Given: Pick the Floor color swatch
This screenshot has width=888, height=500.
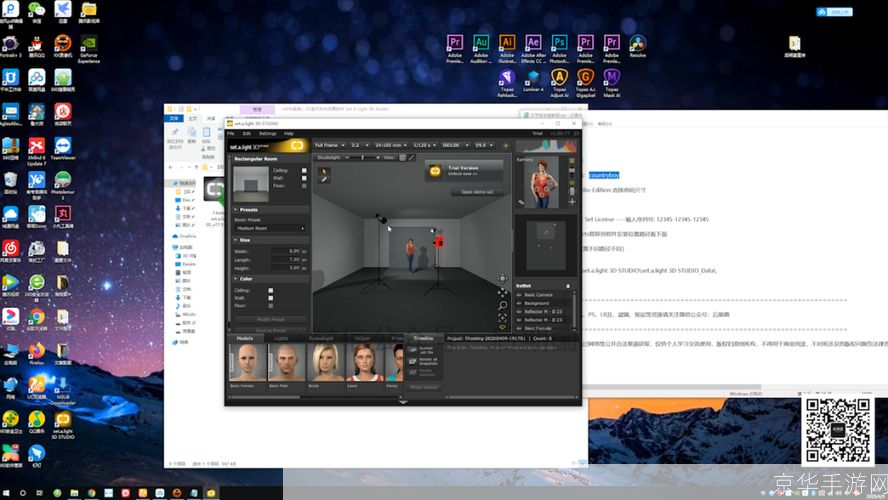Looking at the screenshot, I should (x=271, y=306).
